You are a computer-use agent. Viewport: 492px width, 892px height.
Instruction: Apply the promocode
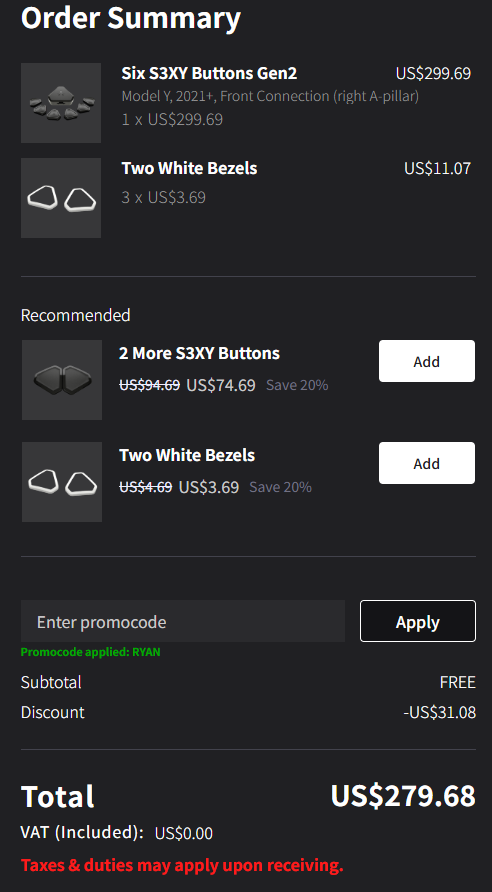click(x=417, y=621)
